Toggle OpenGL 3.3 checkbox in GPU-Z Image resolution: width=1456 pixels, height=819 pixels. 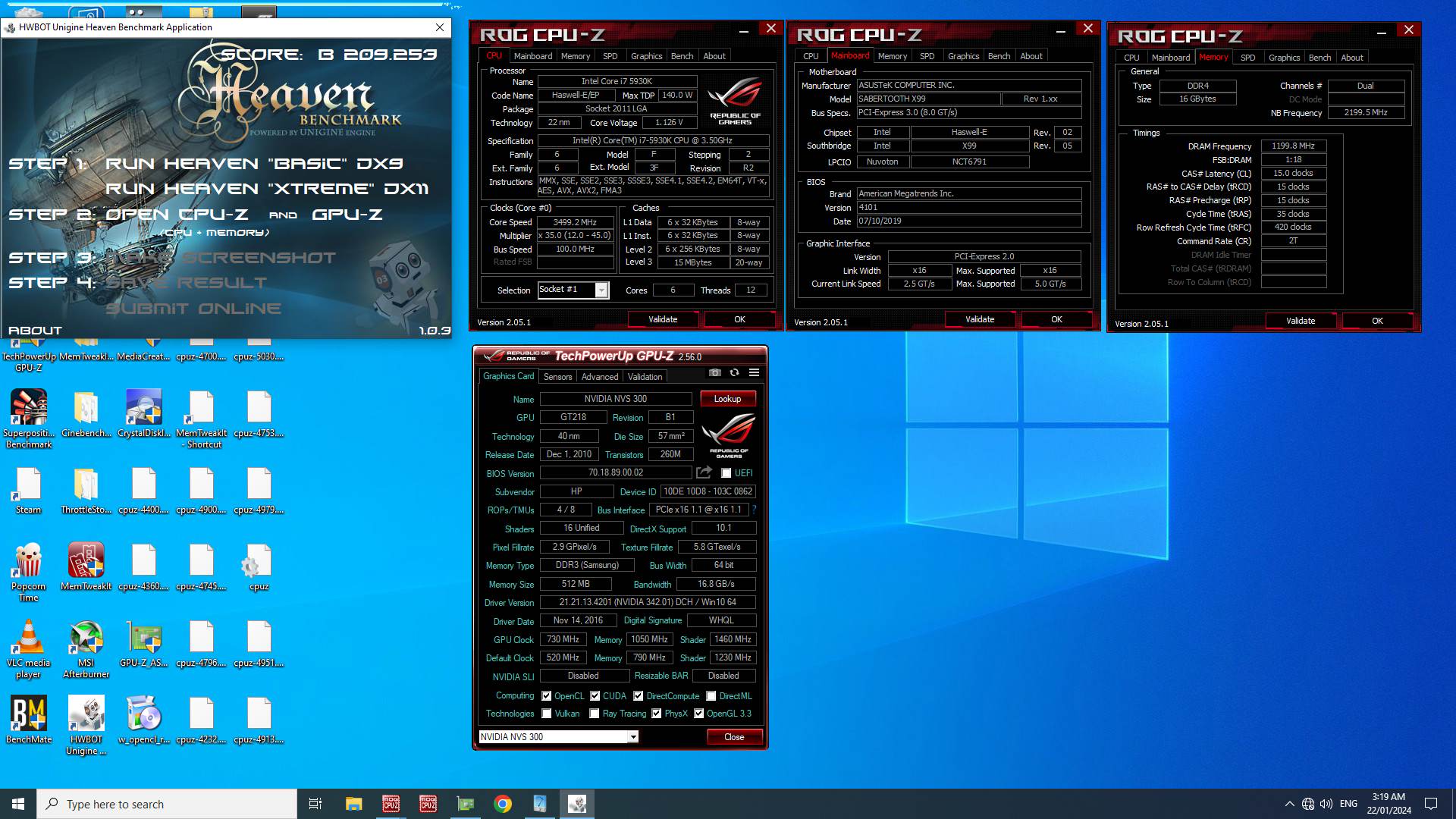click(x=698, y=714)
